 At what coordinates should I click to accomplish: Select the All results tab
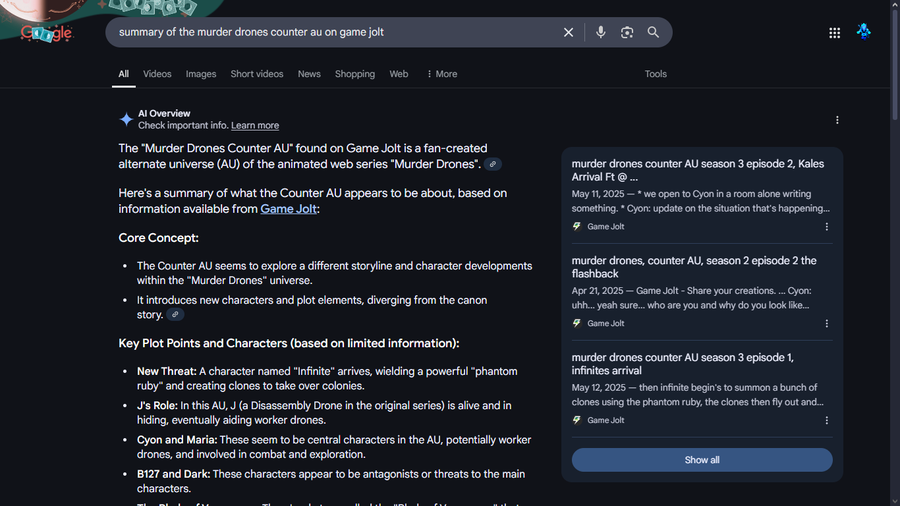[123, 74]
